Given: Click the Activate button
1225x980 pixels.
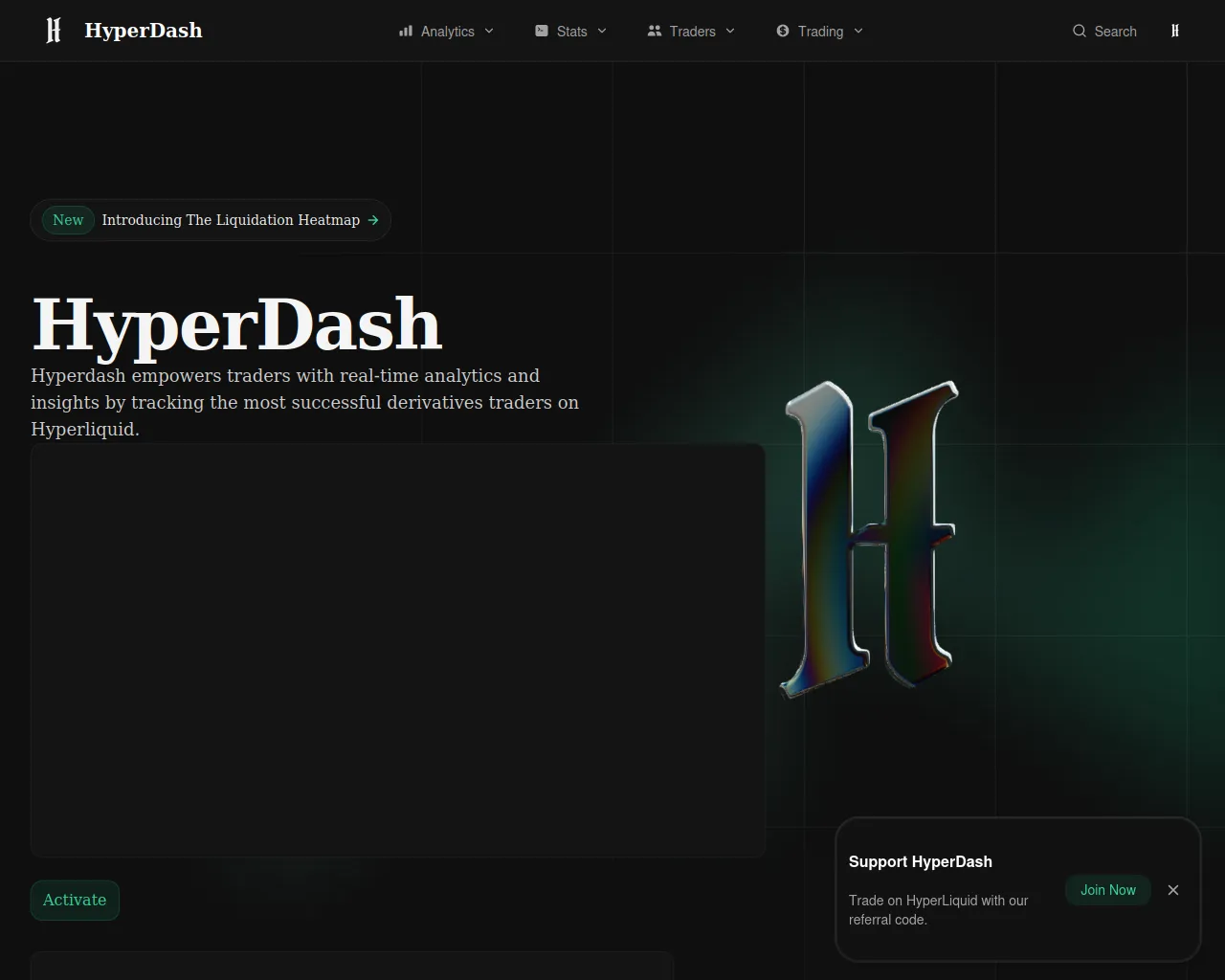Looking at the screenshot, I should [75, 901].
